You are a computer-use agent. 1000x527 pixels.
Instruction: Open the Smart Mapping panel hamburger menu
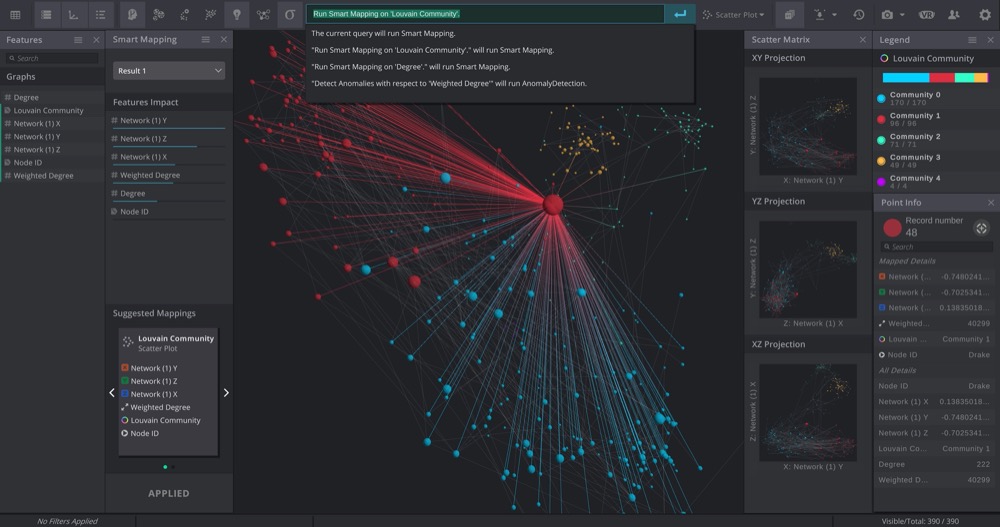coord(205,40)
